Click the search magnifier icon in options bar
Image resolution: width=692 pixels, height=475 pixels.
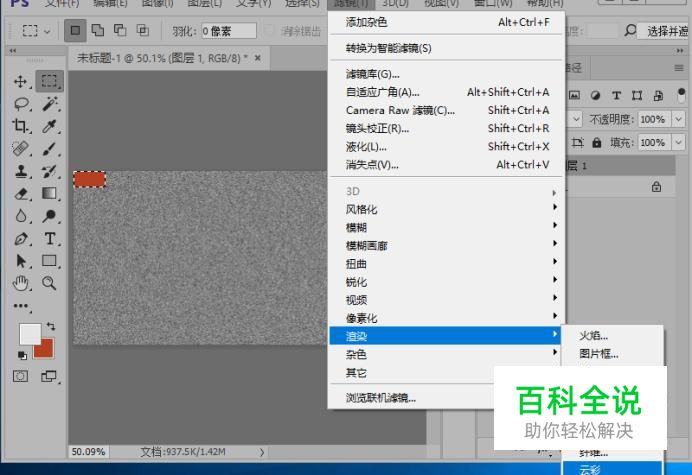[x=630, y=30]
